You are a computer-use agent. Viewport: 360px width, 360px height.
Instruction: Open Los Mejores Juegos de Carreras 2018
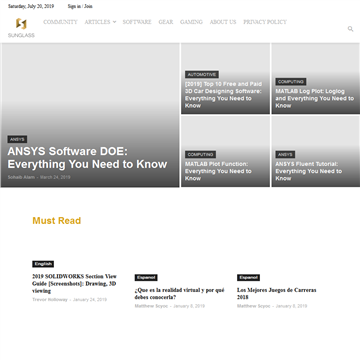pyautogui.click(x=277, y=294)
